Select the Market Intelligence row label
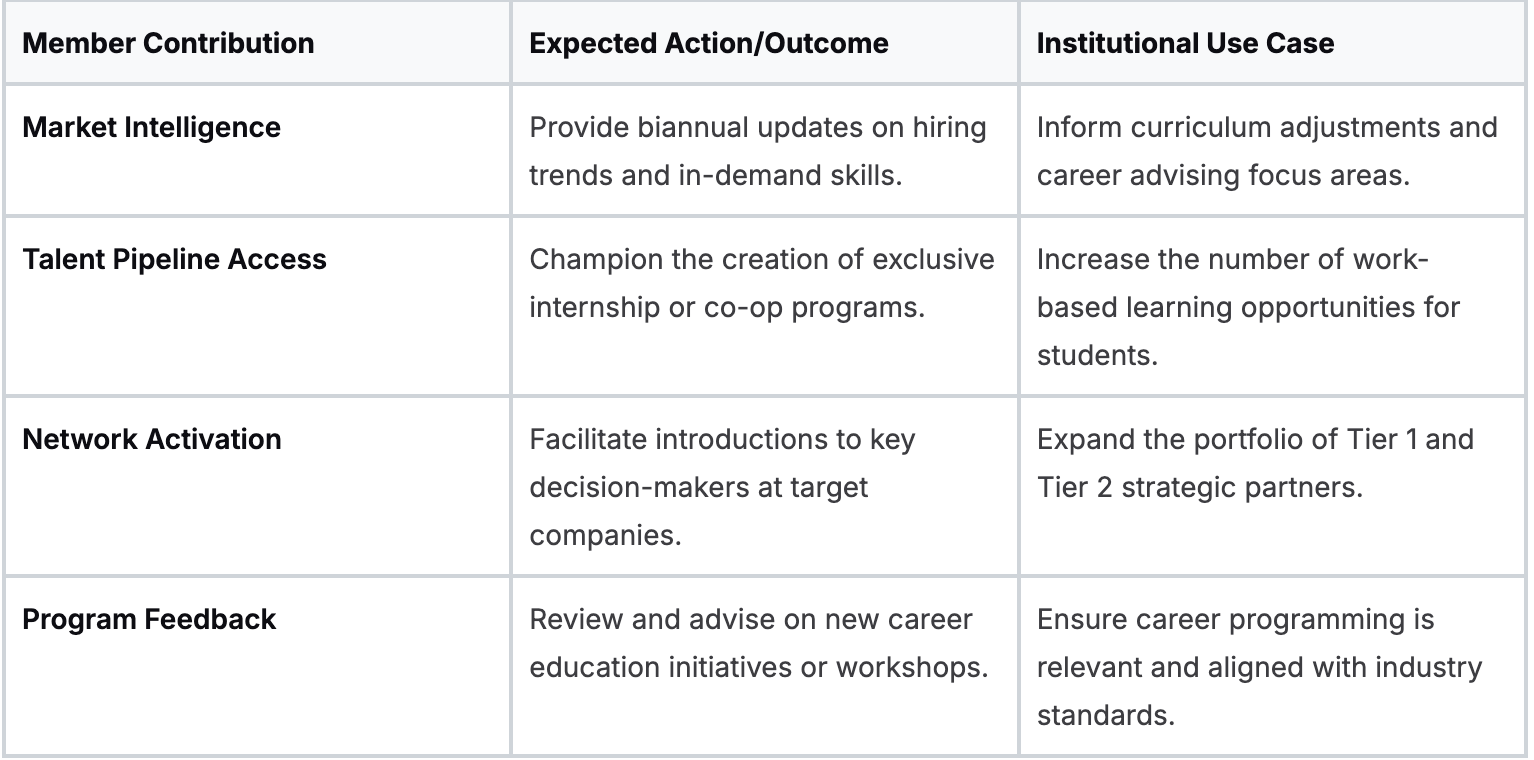 click(151, 128)
